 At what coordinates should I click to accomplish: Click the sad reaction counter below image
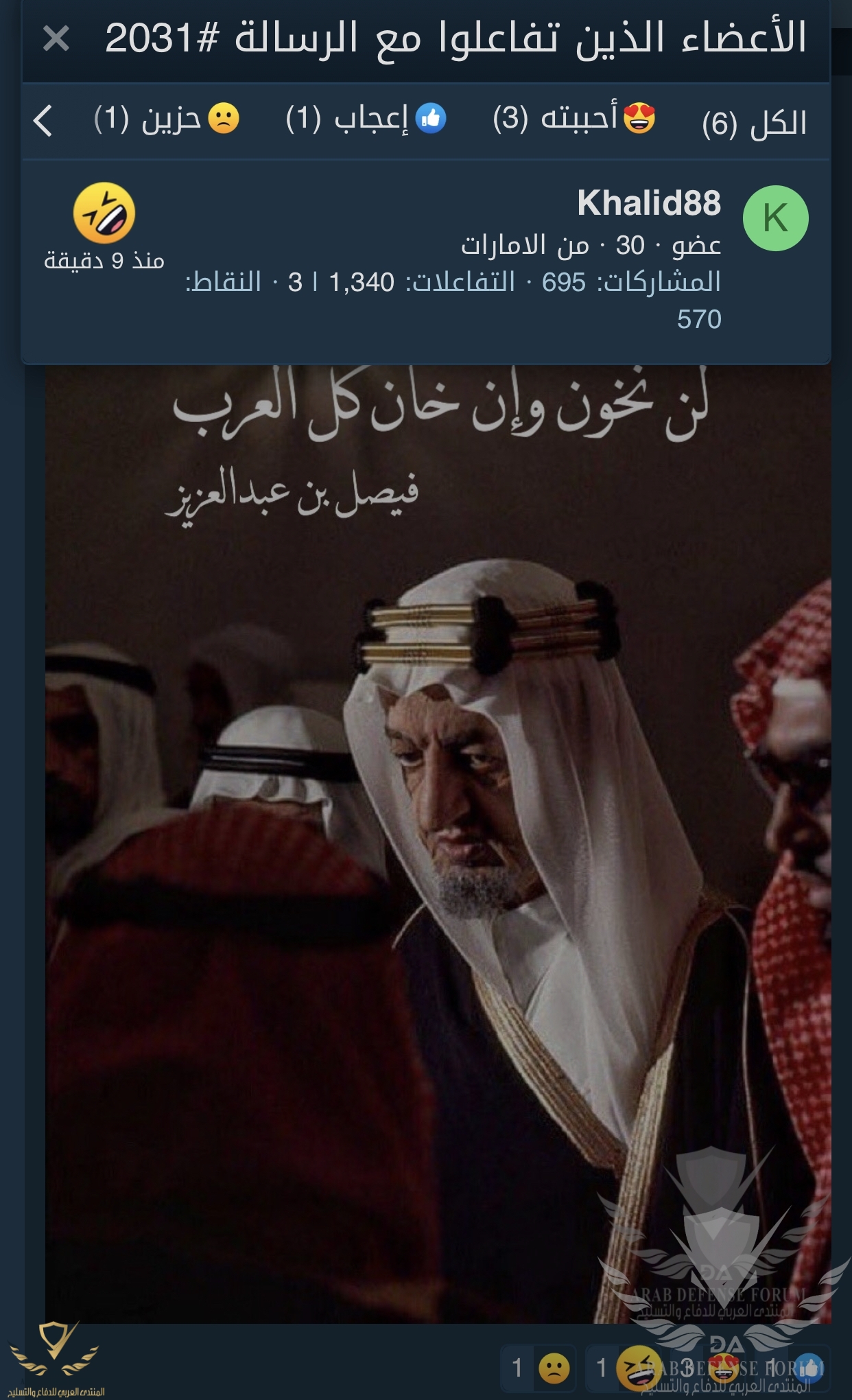click(x=539, y=1368)
